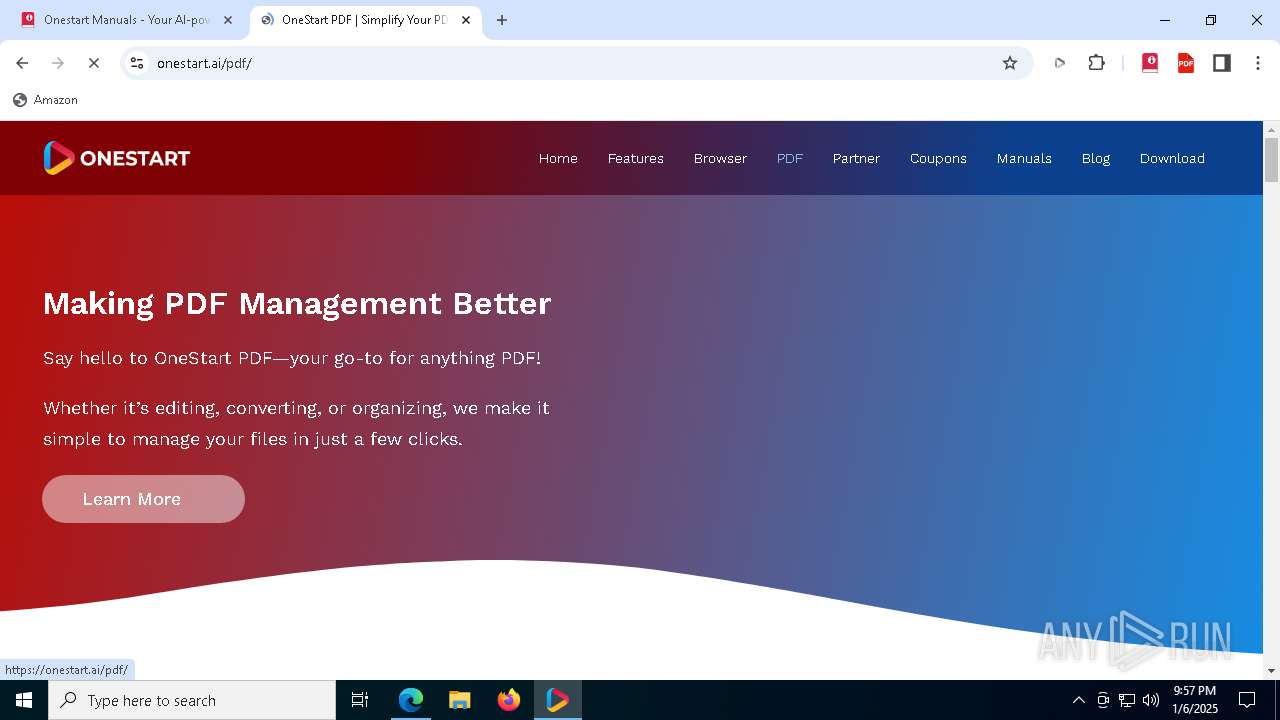Open Partner in the site menu
1280x720 pixels.
[x=856, y=158]
